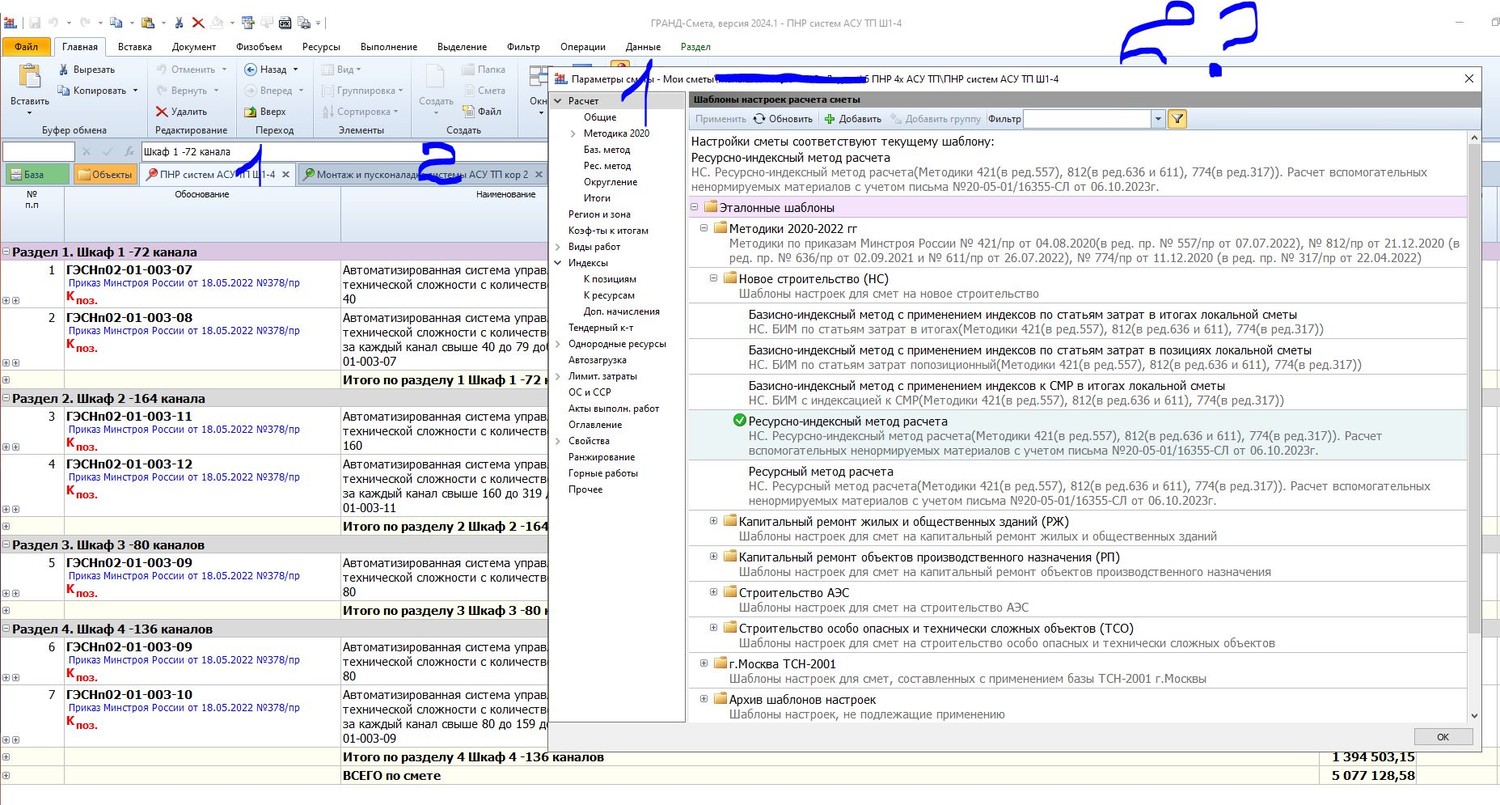Click the green checkmark on Ресурсно-индексный метод
1500x805 pixels.
point(739,422)
